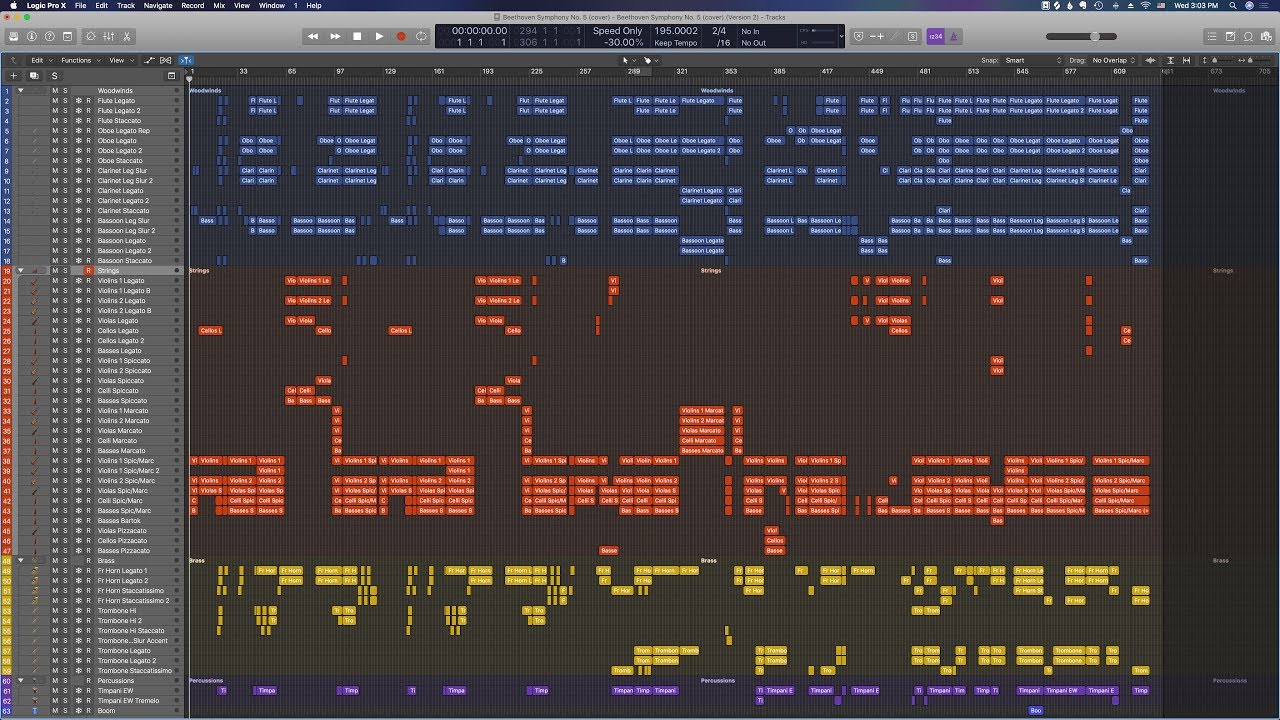Open the List Editors icon

coord(1213,36)
